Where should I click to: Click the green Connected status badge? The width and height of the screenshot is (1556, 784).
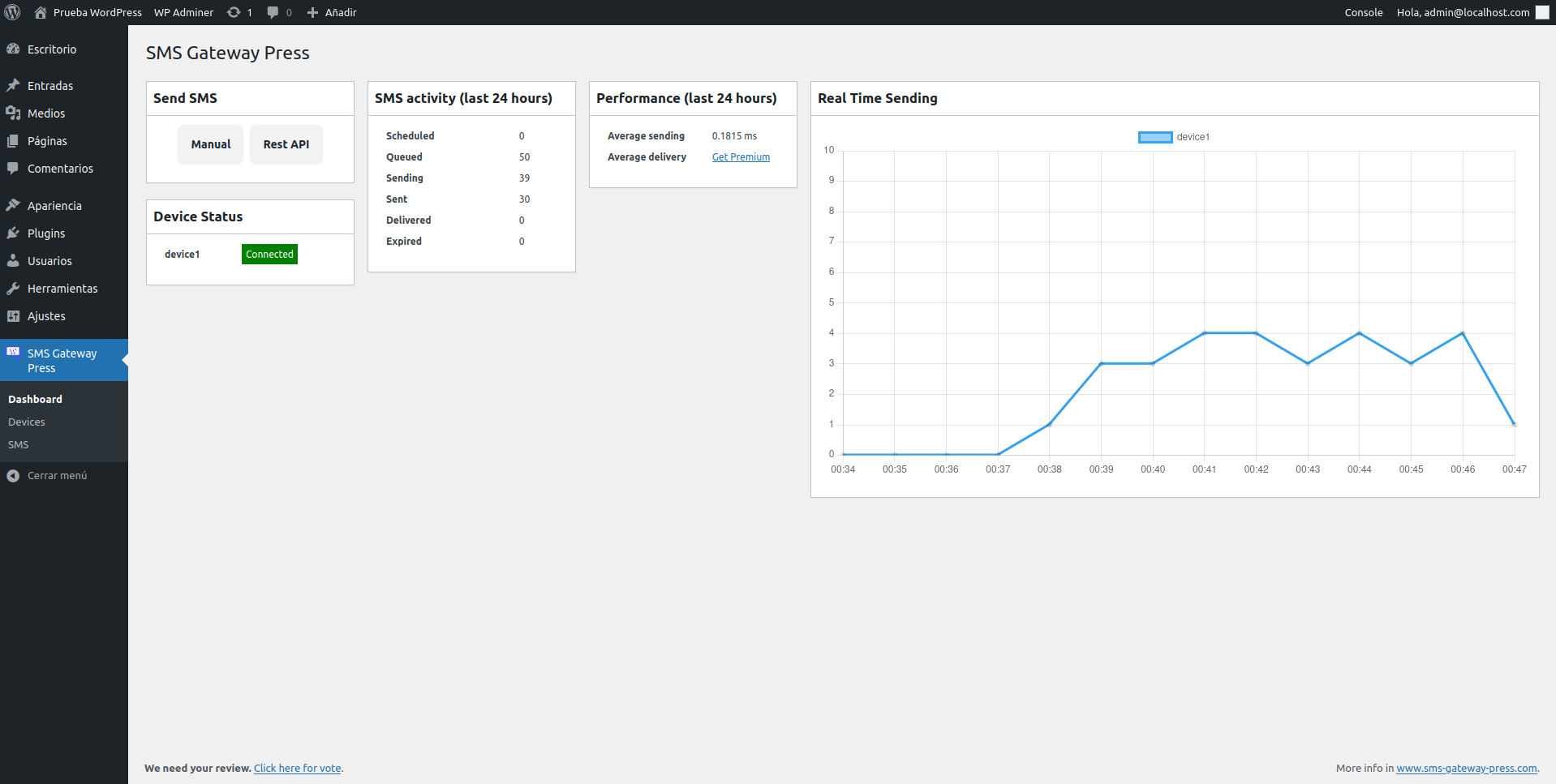[x=269, y=254]
